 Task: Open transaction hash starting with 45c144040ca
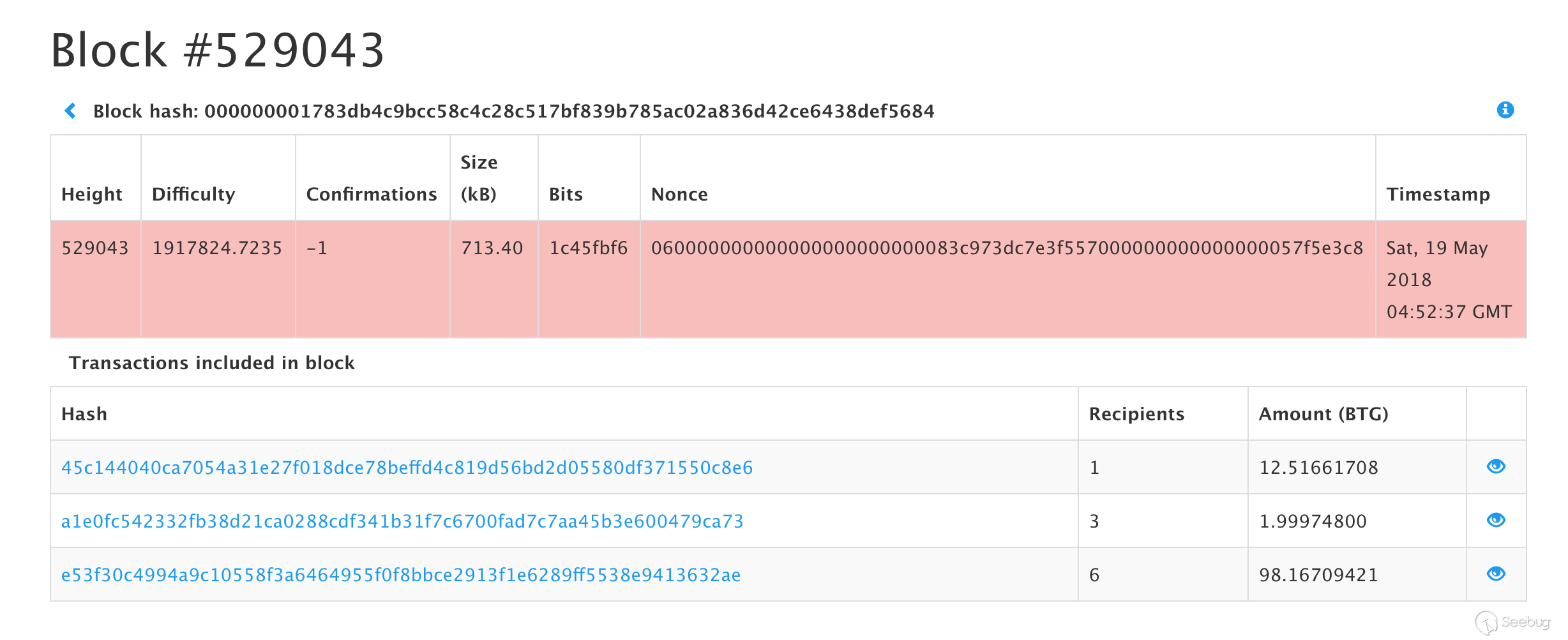[x=407, y=468]
